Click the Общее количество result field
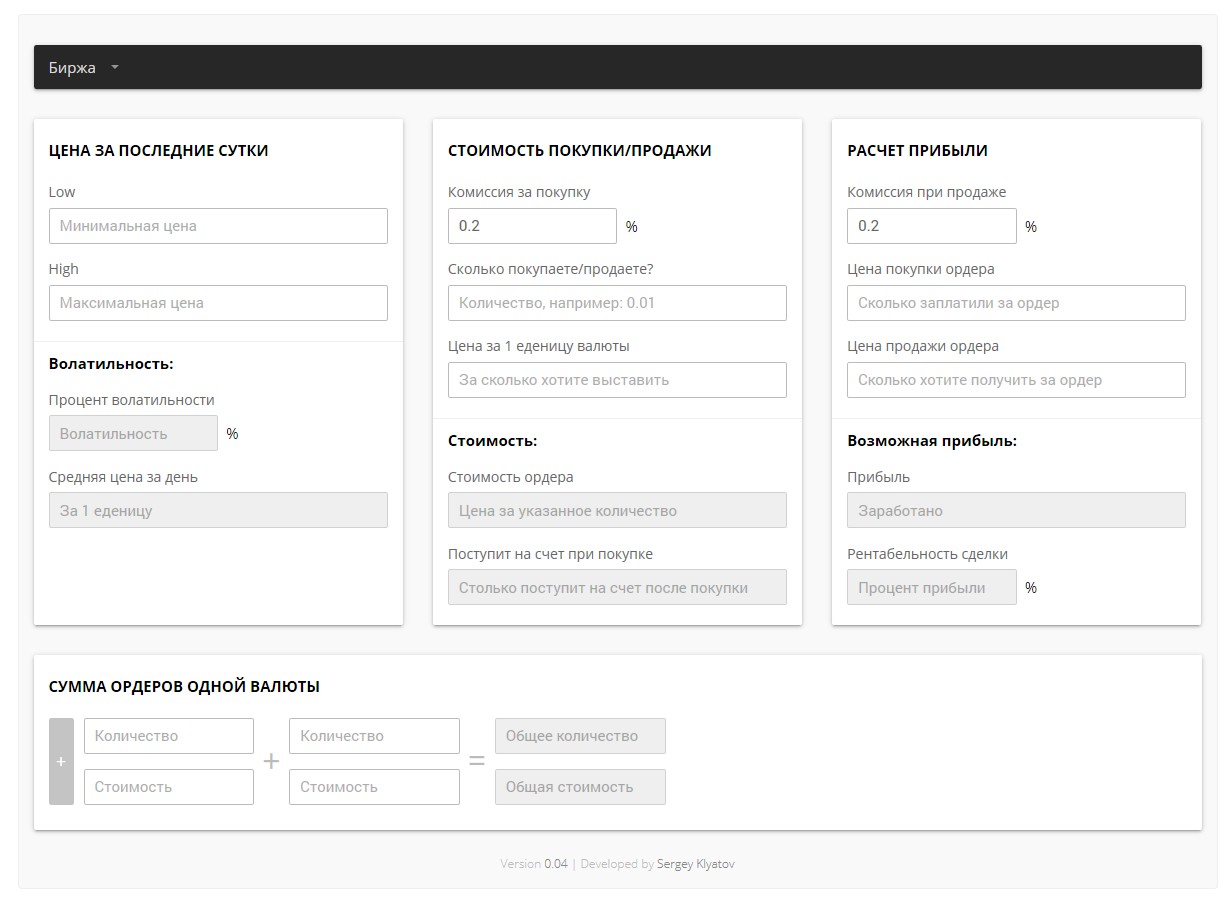 point(580,736)
